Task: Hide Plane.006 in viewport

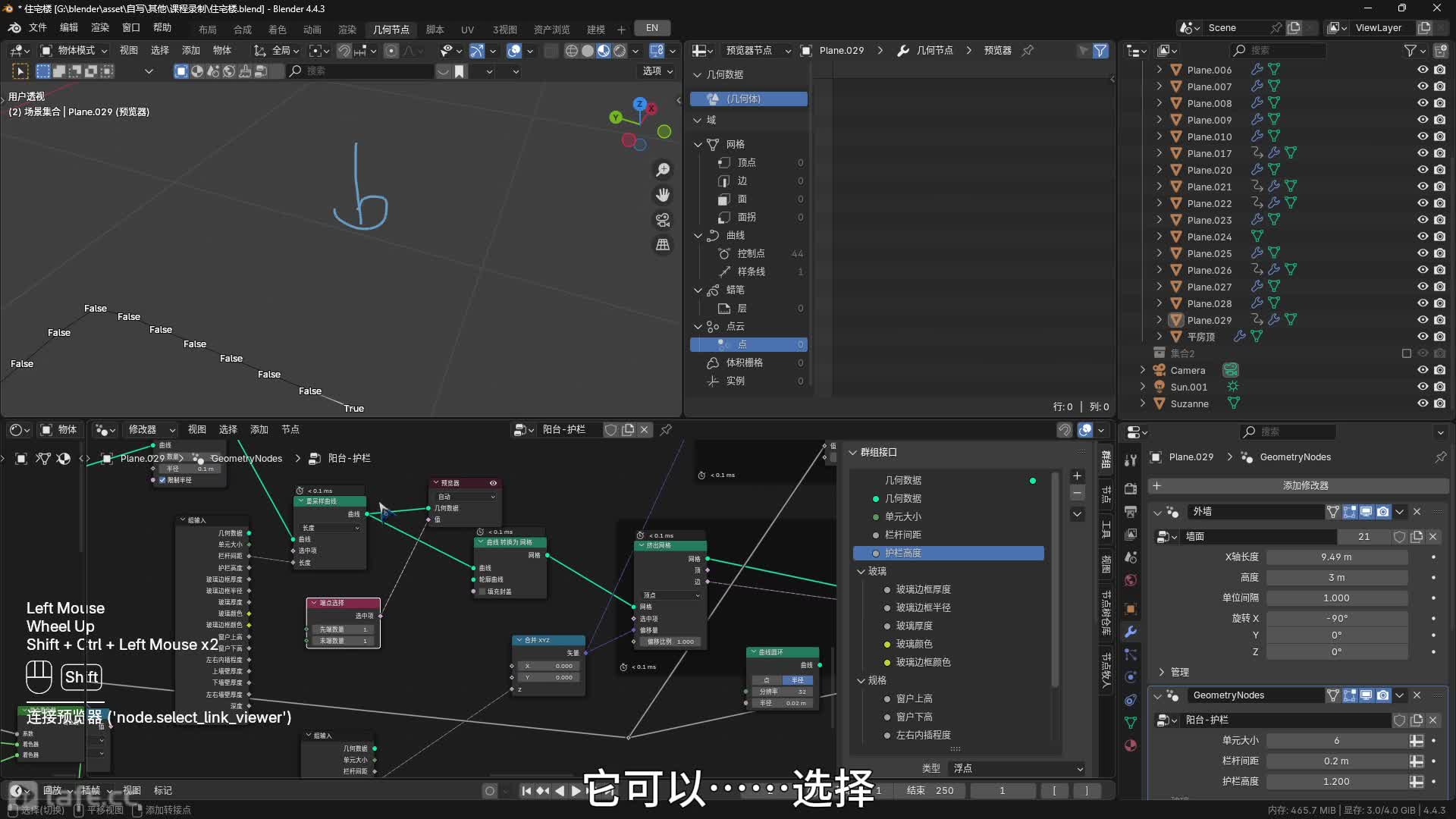Action: tap(1423, 70)
